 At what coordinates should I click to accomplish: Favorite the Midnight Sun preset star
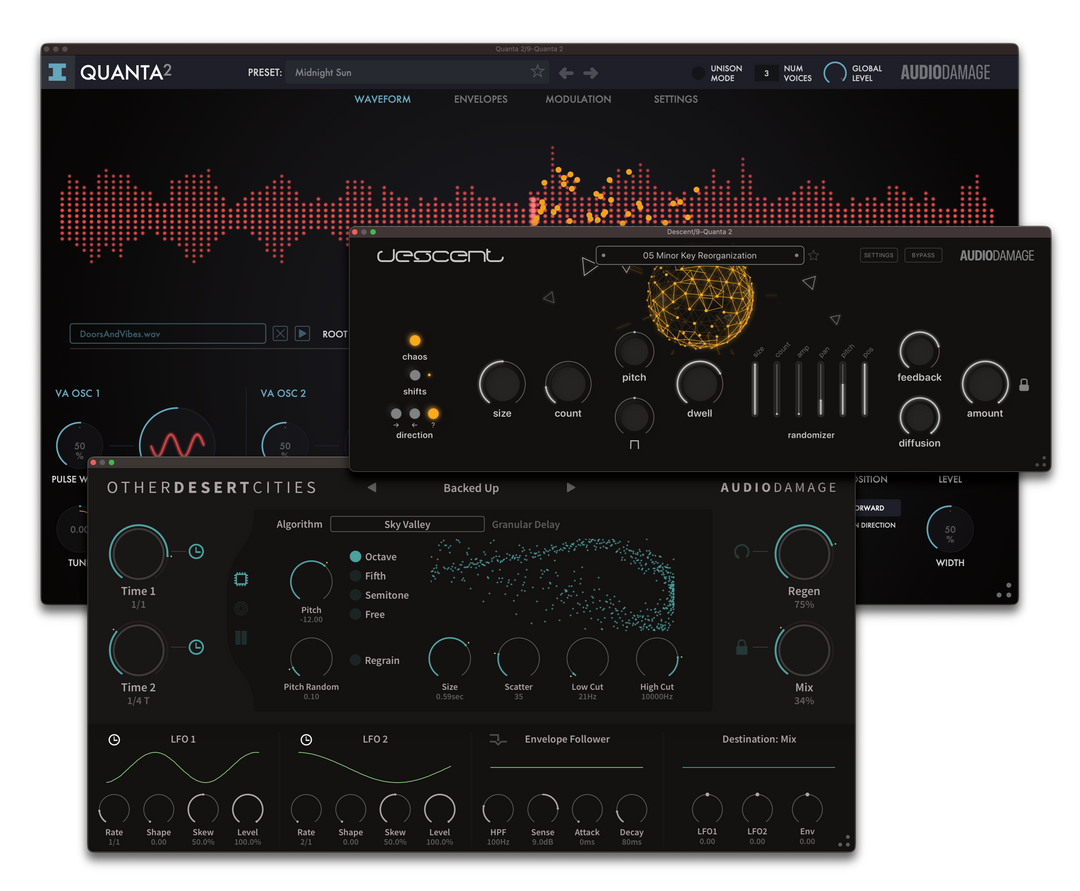537,71
